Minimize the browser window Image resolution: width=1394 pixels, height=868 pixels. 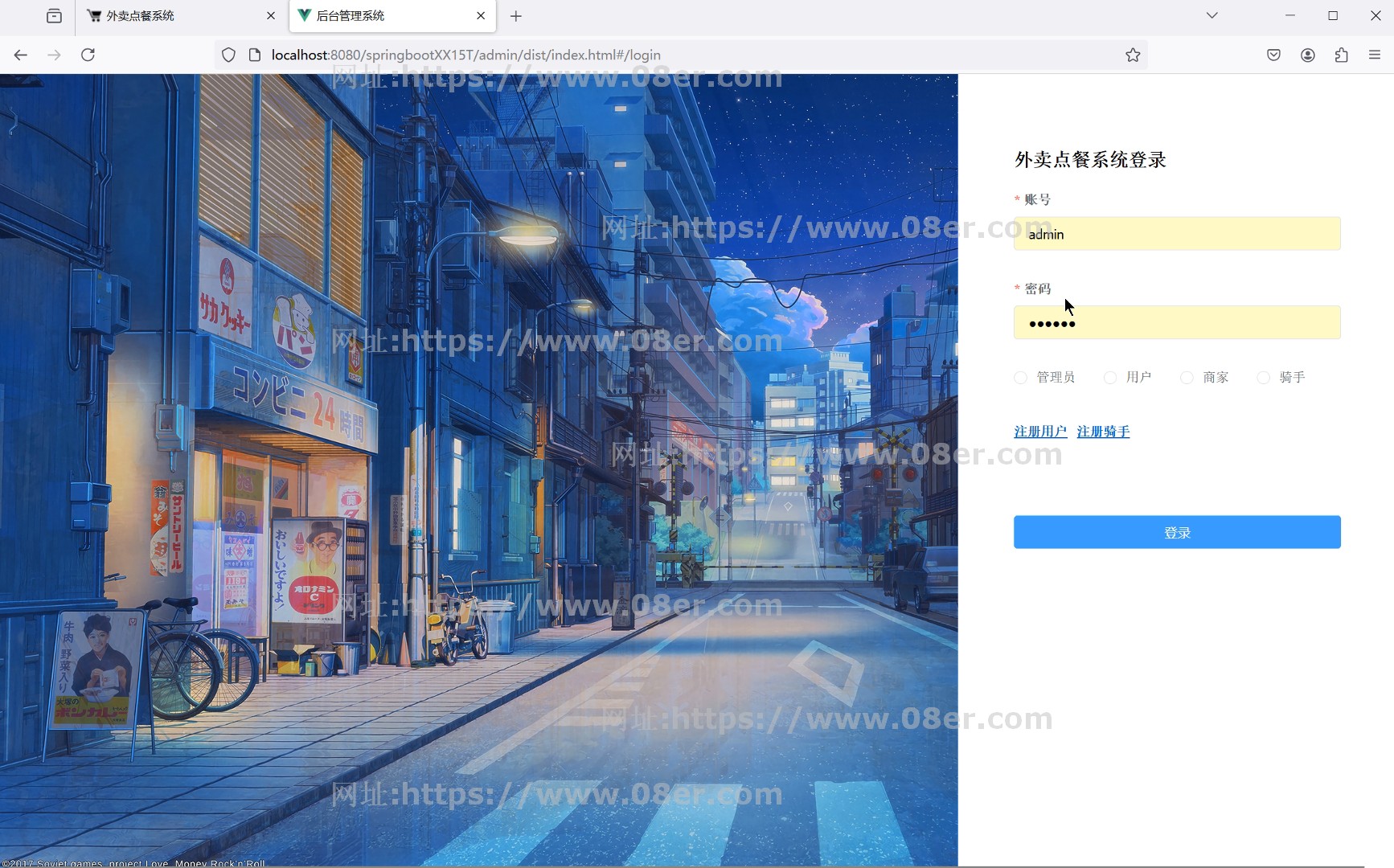point(1290,15)
